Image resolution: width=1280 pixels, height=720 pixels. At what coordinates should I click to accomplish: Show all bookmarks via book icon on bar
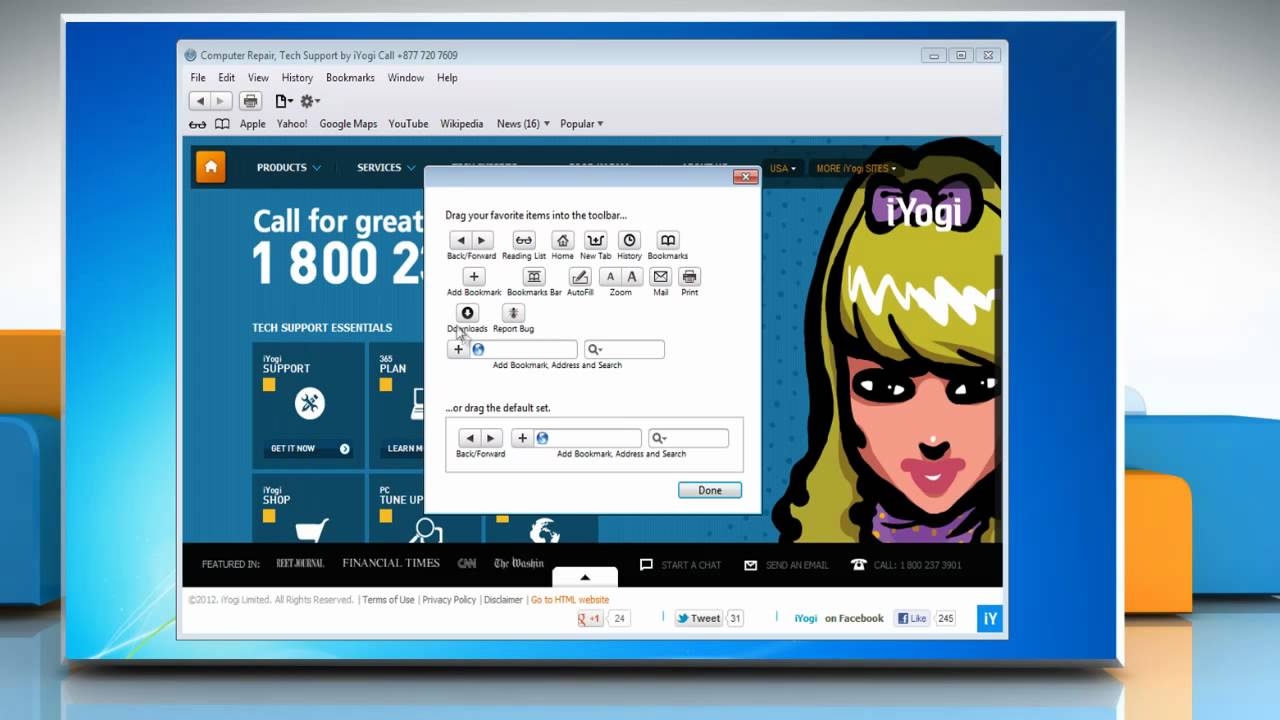(222, 124)
